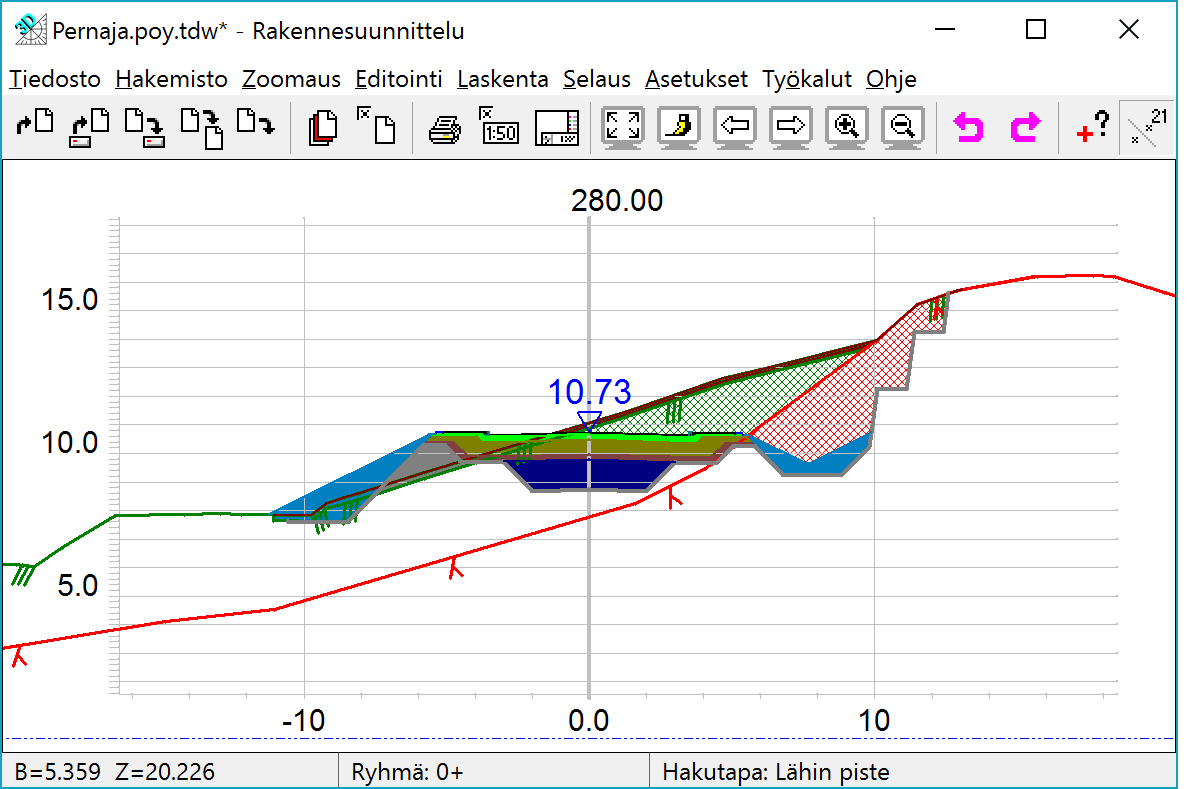This screenshot has height=789, width=1200.
Task: Click the Hakutapa: Lähin piste status field
Action: (x=776, y=772)
